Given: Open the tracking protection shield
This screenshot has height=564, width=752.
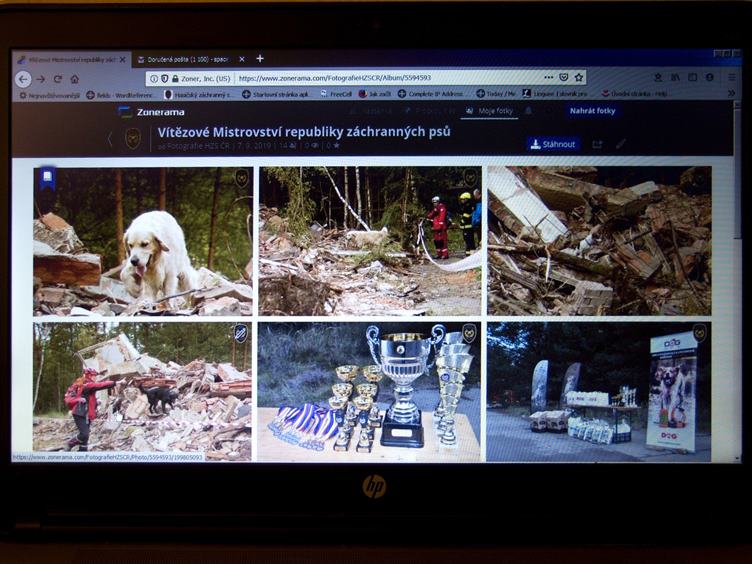Looking at the screenshot, I should [x=164, y=78].
